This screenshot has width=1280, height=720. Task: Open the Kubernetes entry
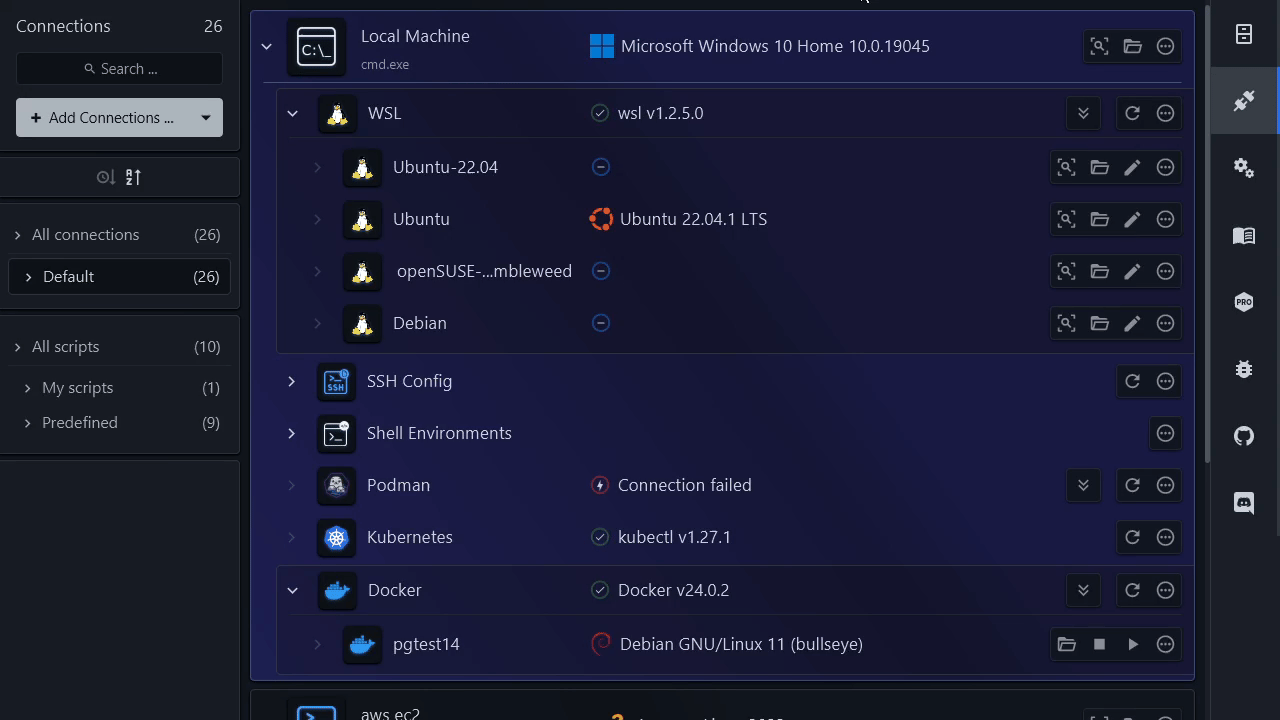(x=409, y=537)
